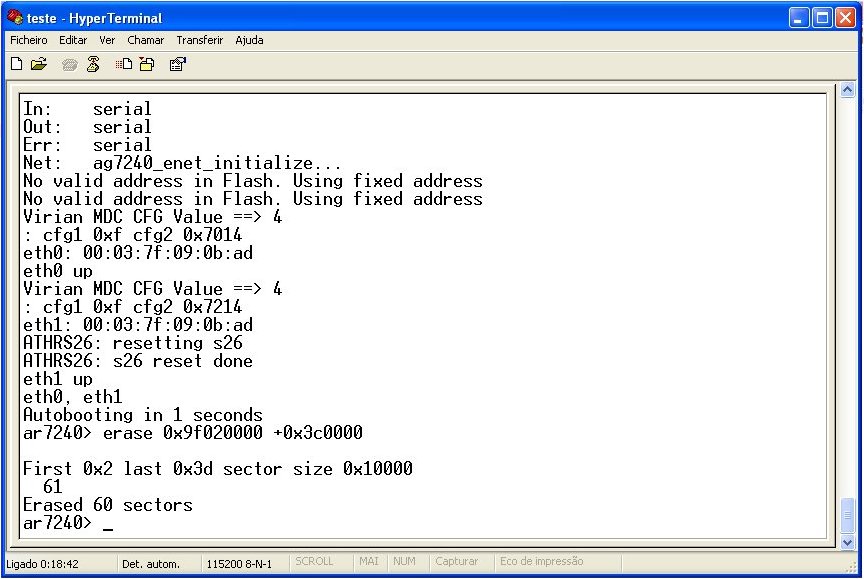Click the SCROLL indicator in status bar

tap(314, 562)
